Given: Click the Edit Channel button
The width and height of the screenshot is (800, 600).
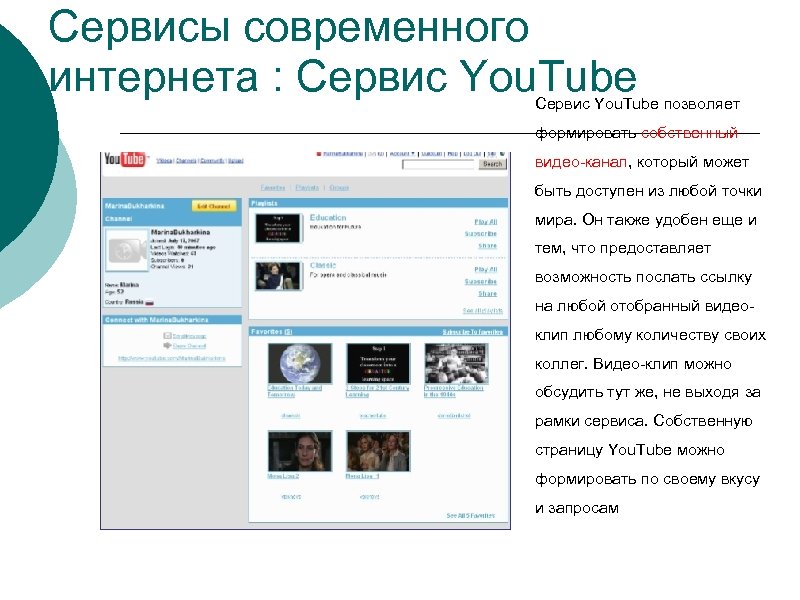Looking at the screenshot, I should (214, 205).
